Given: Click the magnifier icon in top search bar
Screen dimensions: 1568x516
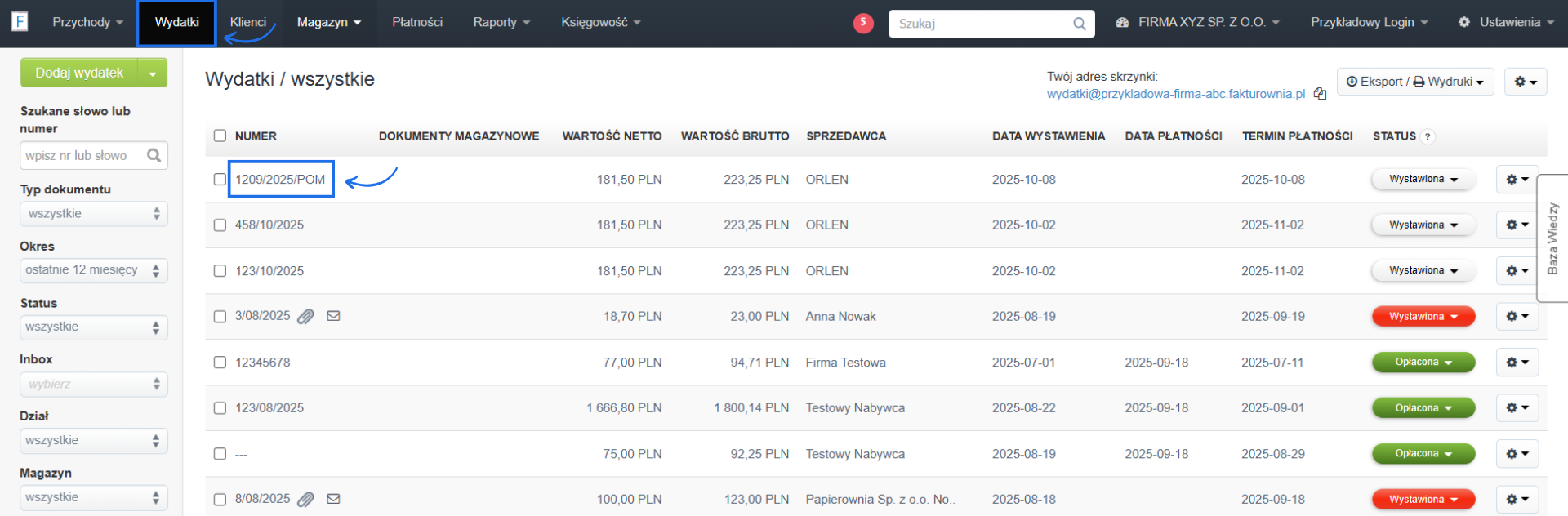Looking at the screenshot, I should tap(1079, 24).
